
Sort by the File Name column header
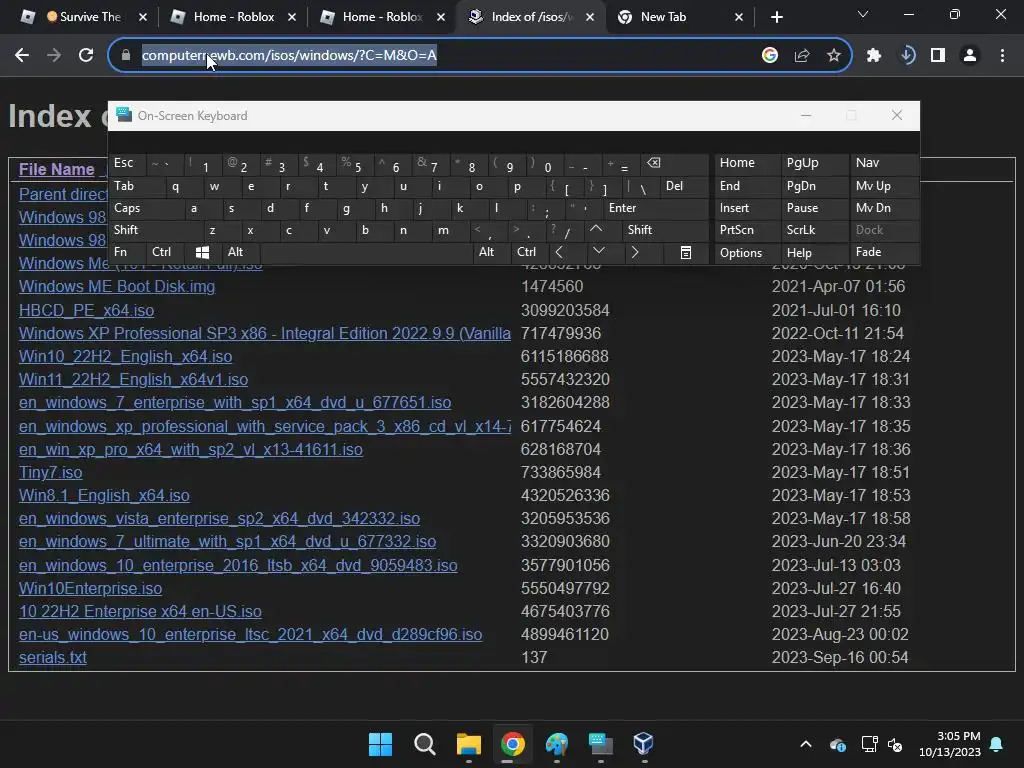(x=56, y=170)
